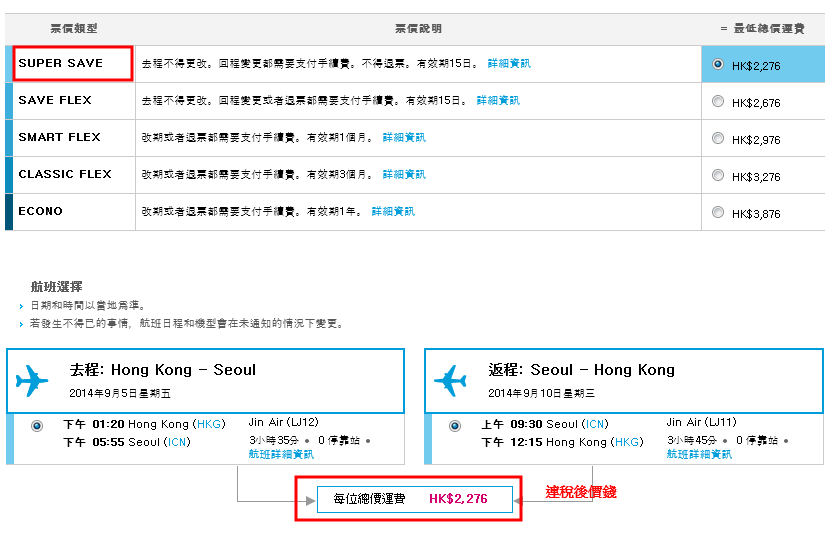Screen dimensions: 835x536
Task: Select the return LJ11 flight radio button
Action: pos(455,425)
